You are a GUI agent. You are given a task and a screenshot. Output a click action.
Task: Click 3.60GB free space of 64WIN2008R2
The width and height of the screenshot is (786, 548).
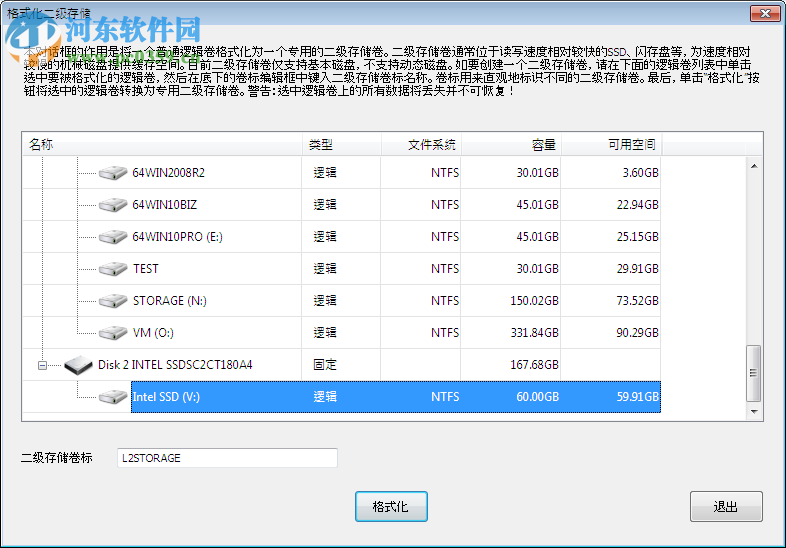pos(641,173)
